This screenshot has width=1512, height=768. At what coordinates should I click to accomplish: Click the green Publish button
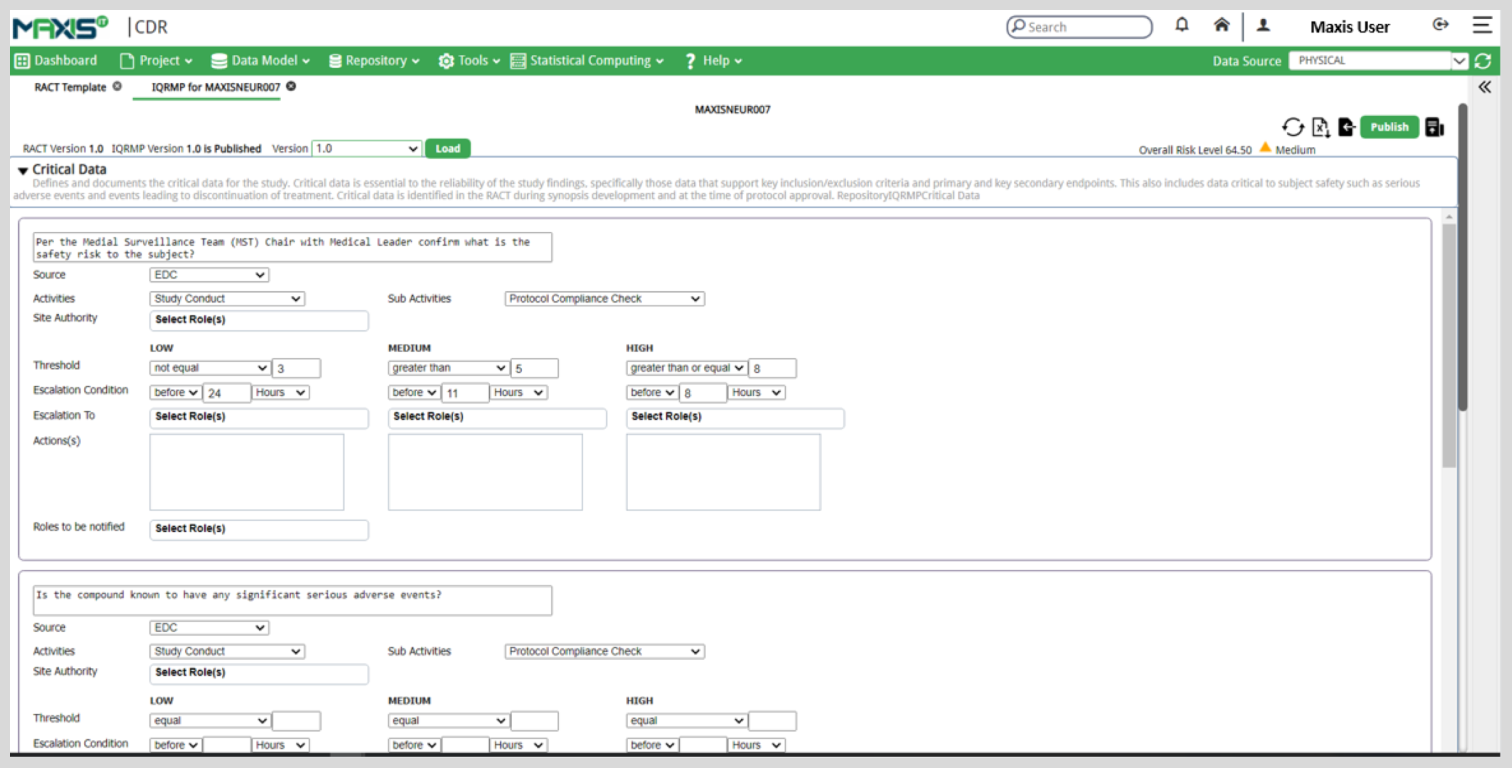click(1389, 127)
